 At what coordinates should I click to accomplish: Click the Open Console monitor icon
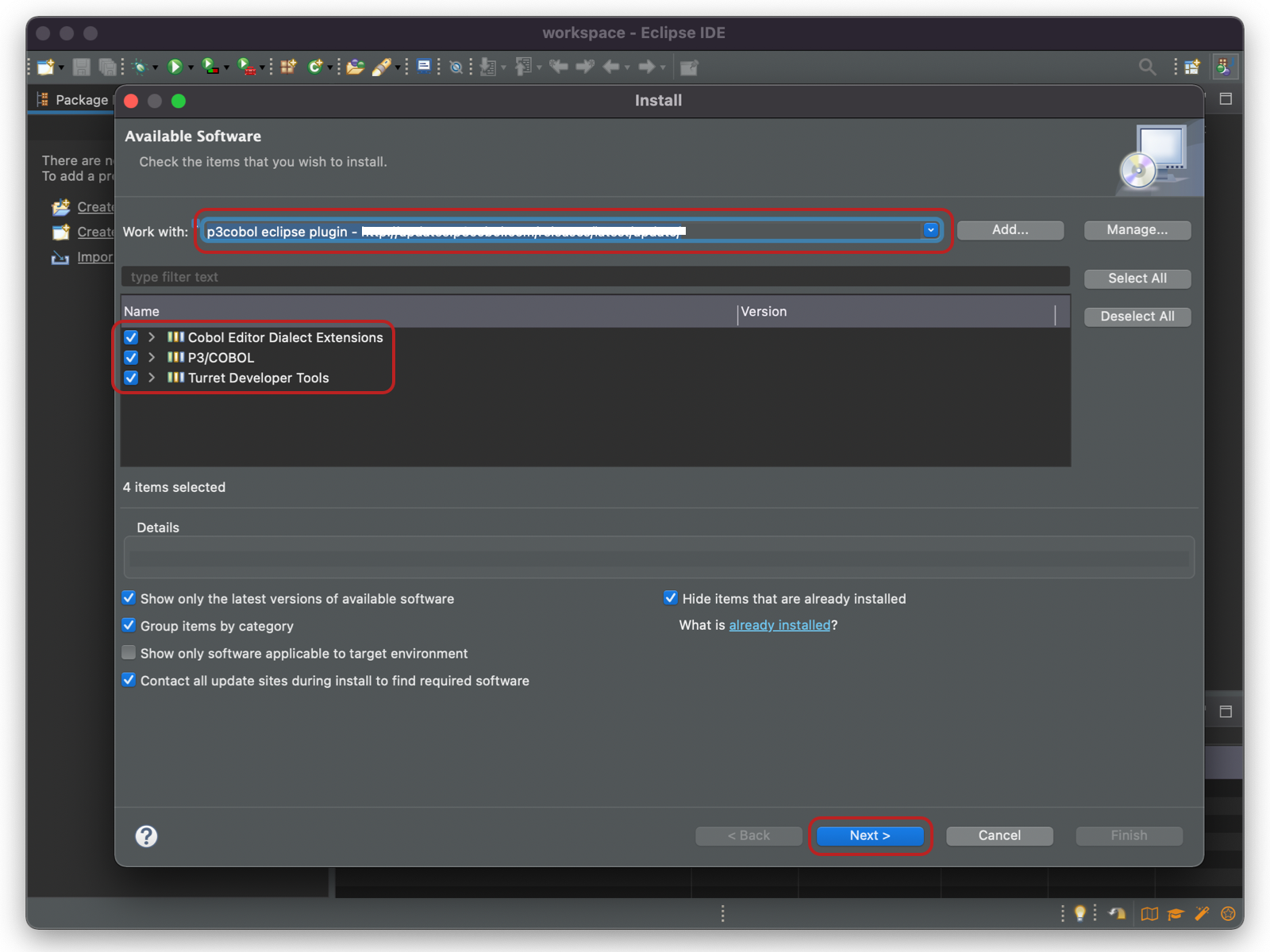pyautogui.click(x=425, y=67)
